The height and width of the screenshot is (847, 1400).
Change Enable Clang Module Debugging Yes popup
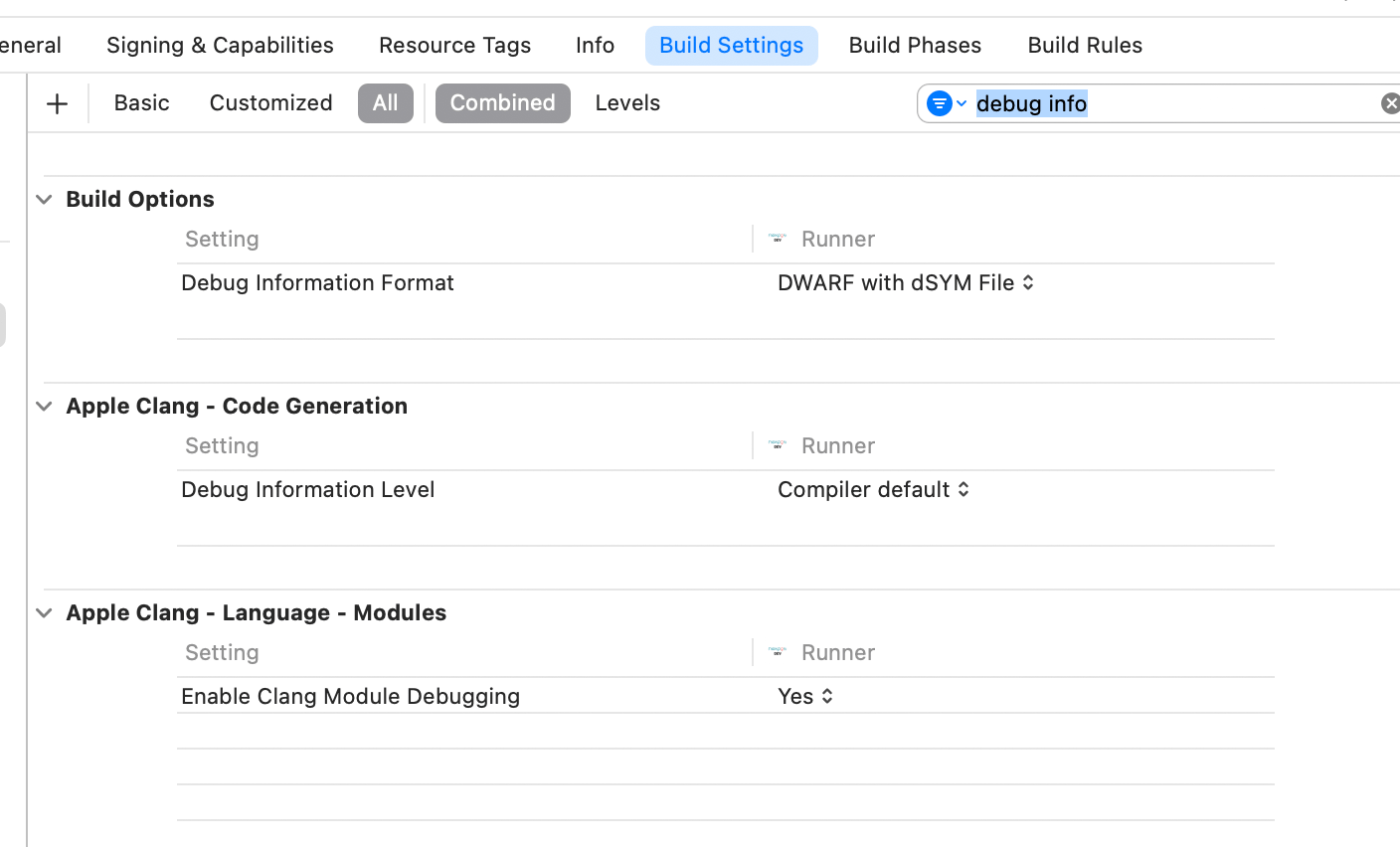pyautogui.click(x=805, y=697)
